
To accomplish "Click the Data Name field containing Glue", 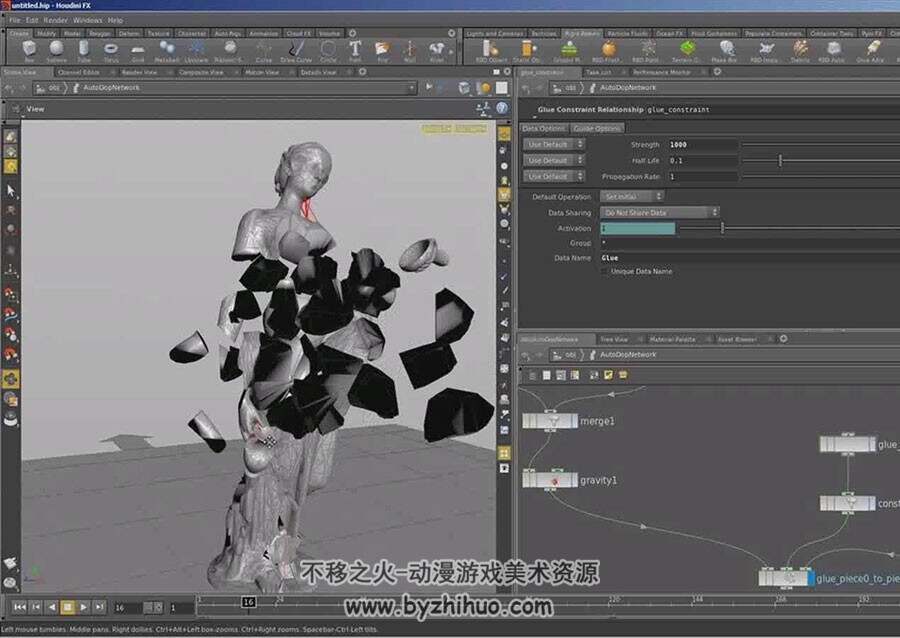I will (x=750, y=258).
